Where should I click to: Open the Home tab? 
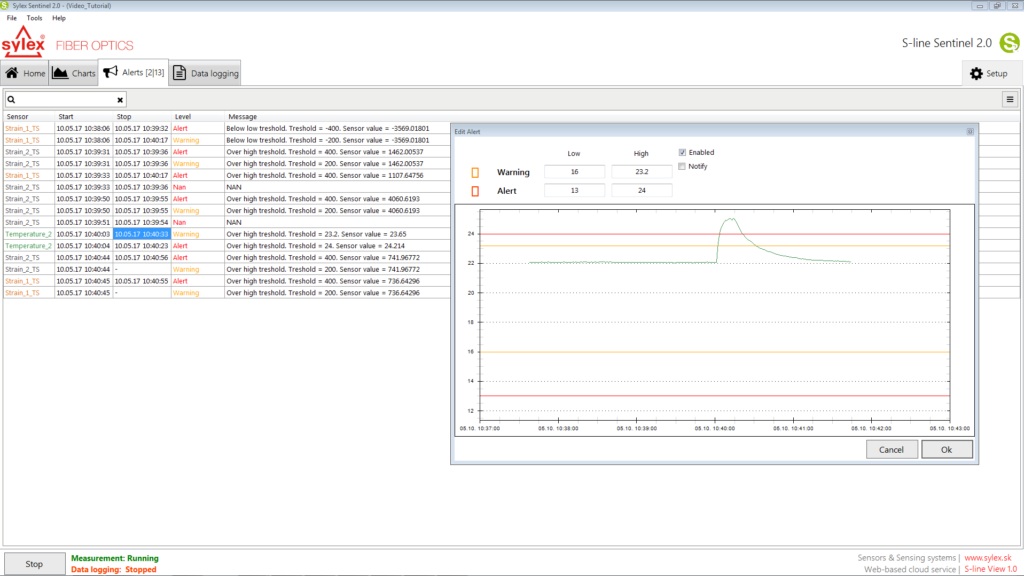[25, 73]
